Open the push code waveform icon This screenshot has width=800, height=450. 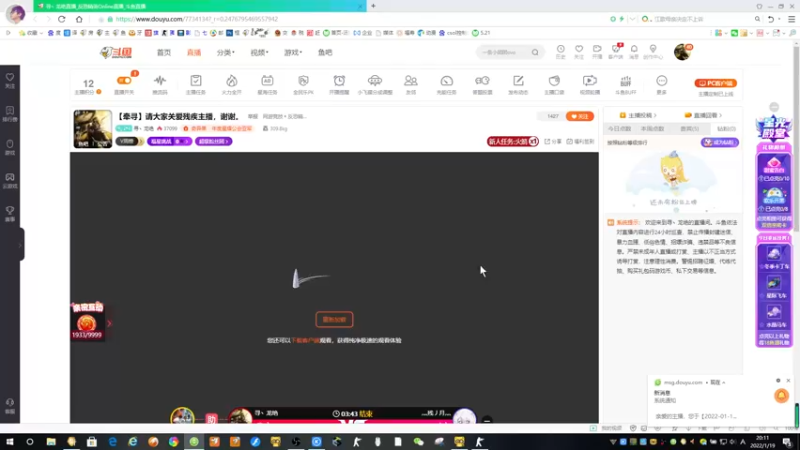pyautogui.click(x=160, y=81)
